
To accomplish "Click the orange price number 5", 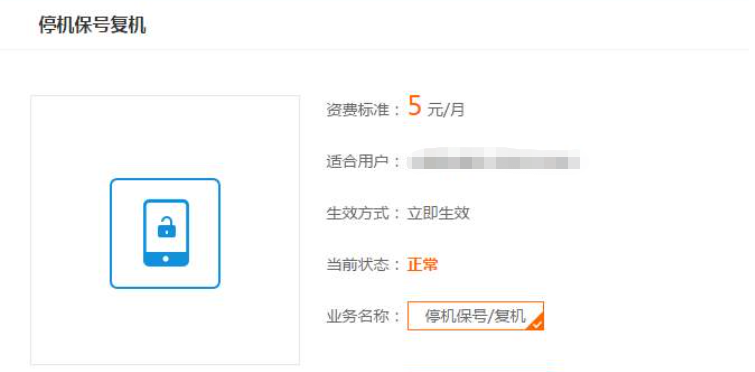I will tap(415, 106).
